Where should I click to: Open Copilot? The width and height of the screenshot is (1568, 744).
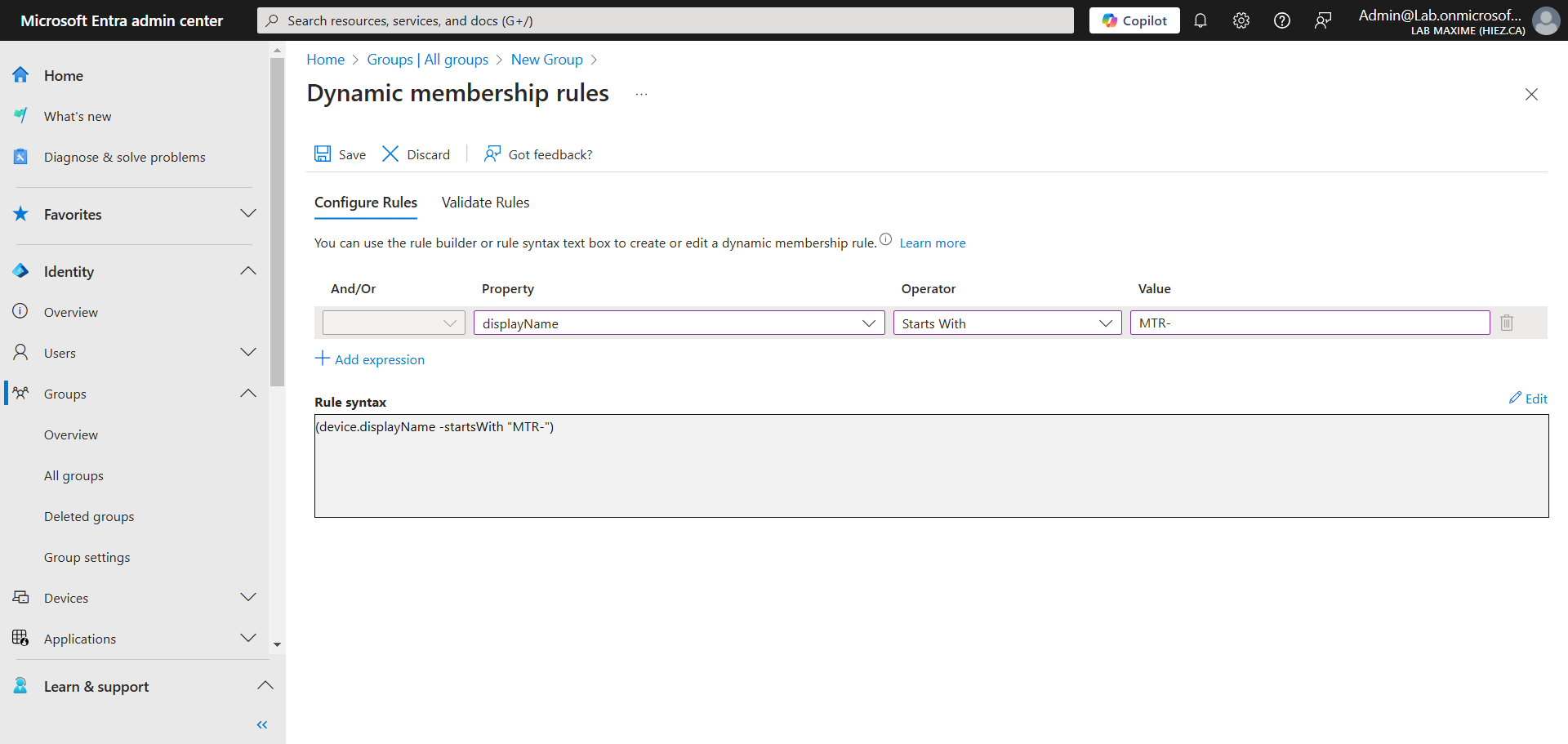click(x=1134, y=20)
